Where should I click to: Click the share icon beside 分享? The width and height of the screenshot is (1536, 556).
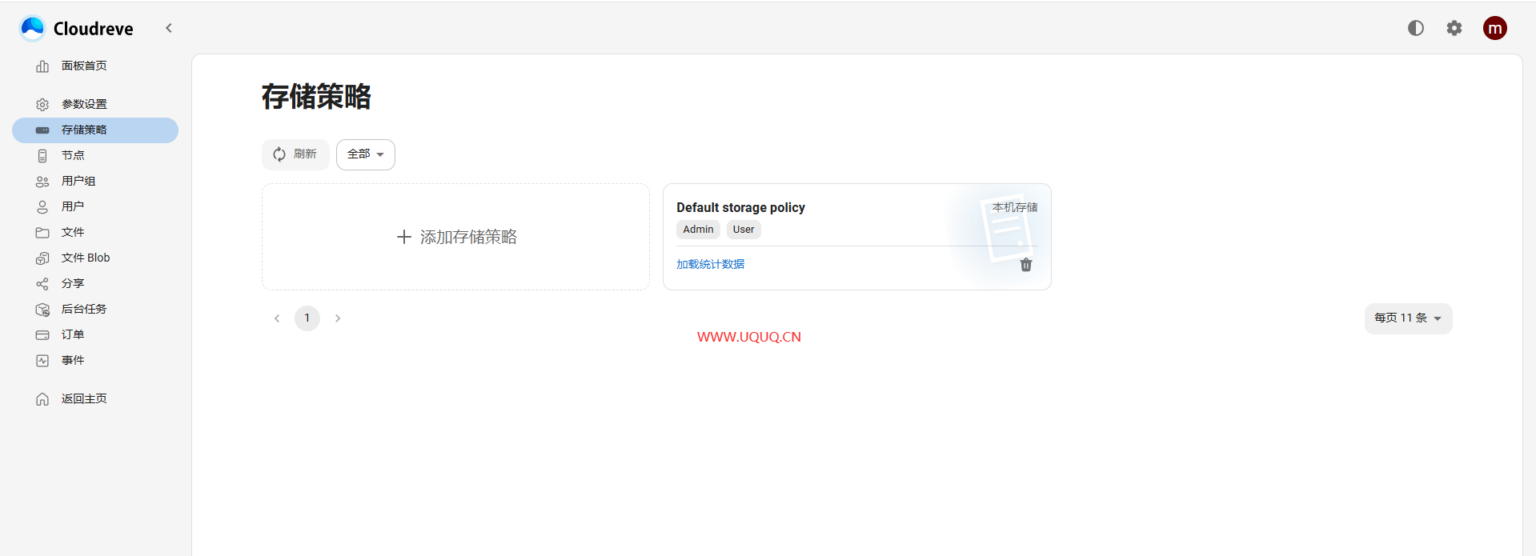(42, 284)
